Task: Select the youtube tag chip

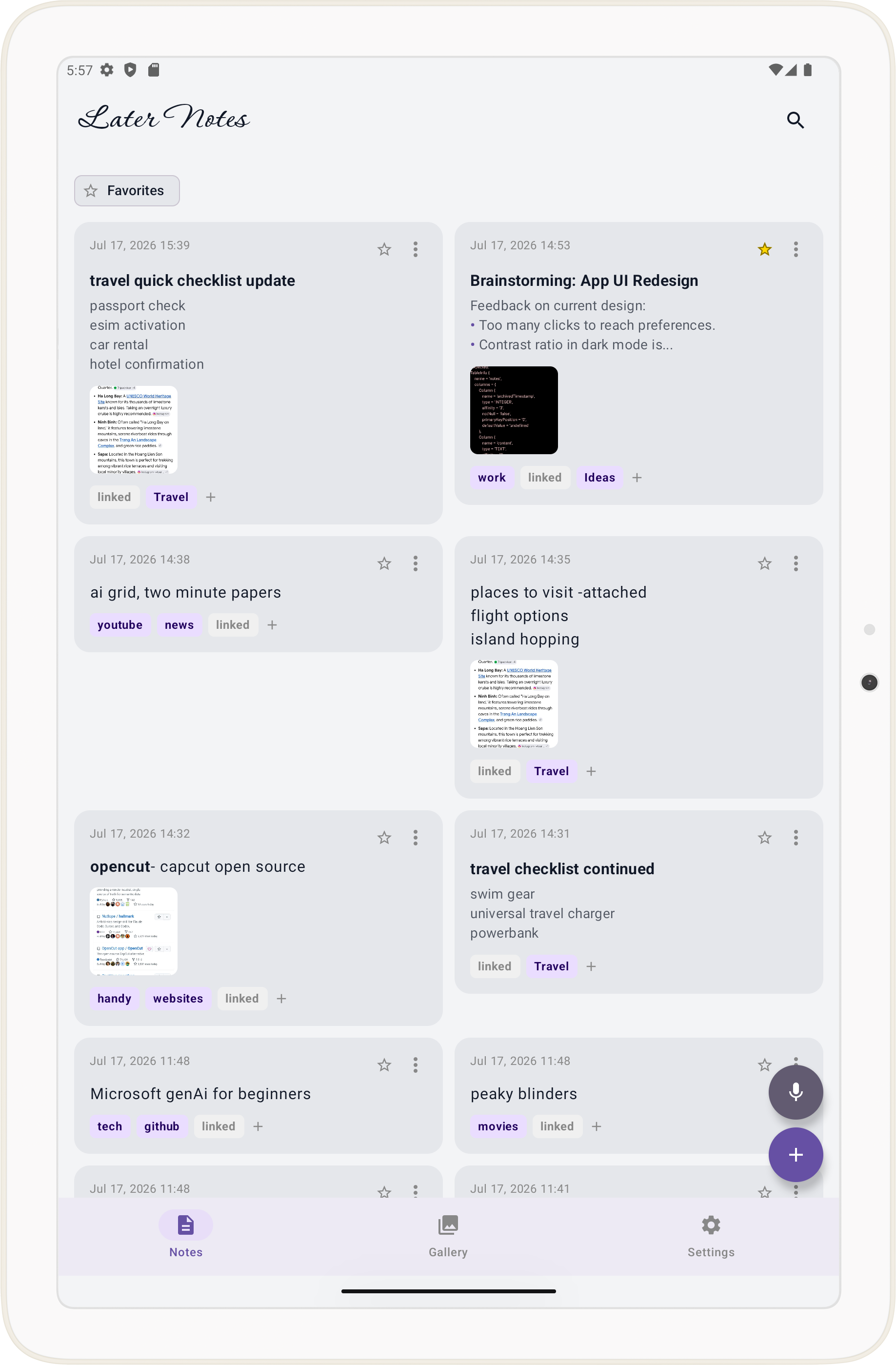Action: coord(120,624)
